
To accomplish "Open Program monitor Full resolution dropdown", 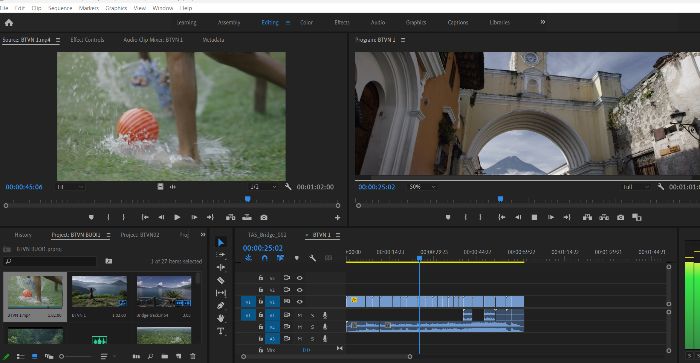I will pyautogui.click(x=635, y=187).
